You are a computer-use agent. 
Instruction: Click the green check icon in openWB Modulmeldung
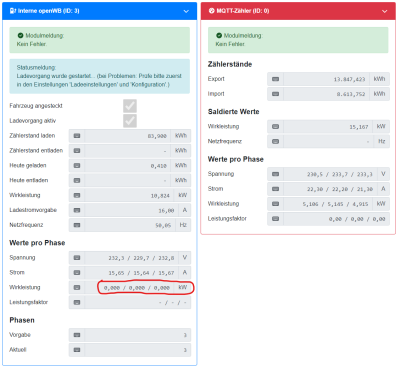pyautogui.click(x=21, y=35)
